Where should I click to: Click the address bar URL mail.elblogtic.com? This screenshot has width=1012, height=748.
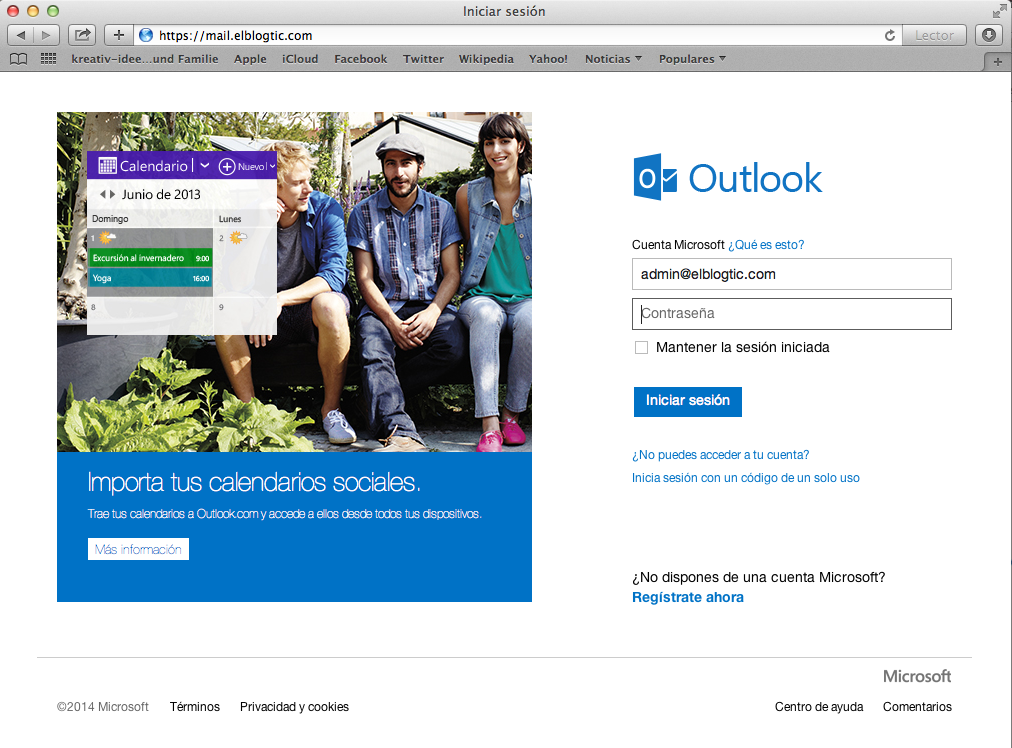[236, 35]
